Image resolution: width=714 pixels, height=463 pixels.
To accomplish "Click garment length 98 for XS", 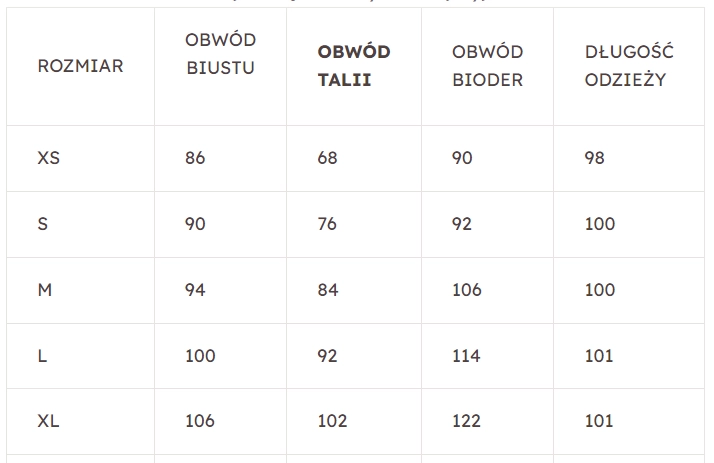I will tap(595, 158).
